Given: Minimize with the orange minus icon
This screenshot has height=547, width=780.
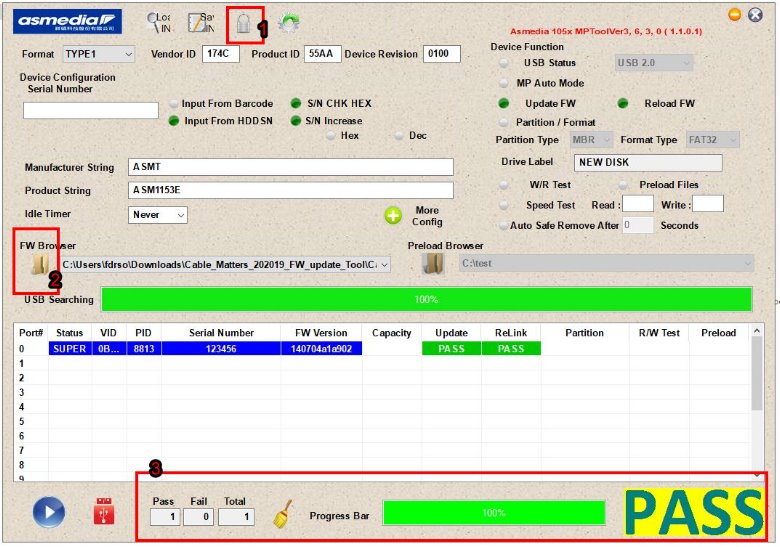Looking at the screenshot, I should (x=734, y=15).
